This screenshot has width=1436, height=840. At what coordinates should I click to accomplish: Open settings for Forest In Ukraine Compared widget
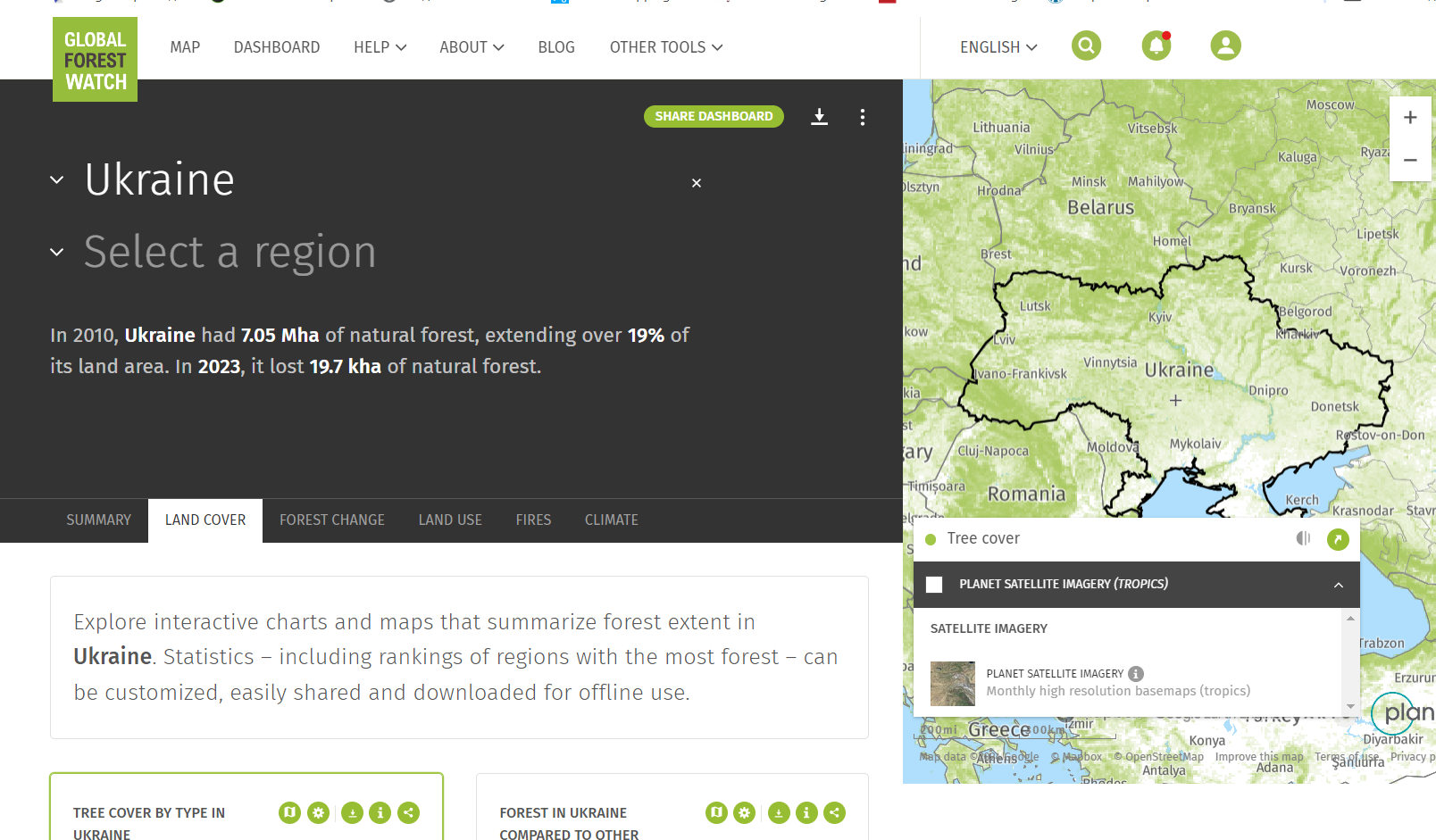coord(744,812)
